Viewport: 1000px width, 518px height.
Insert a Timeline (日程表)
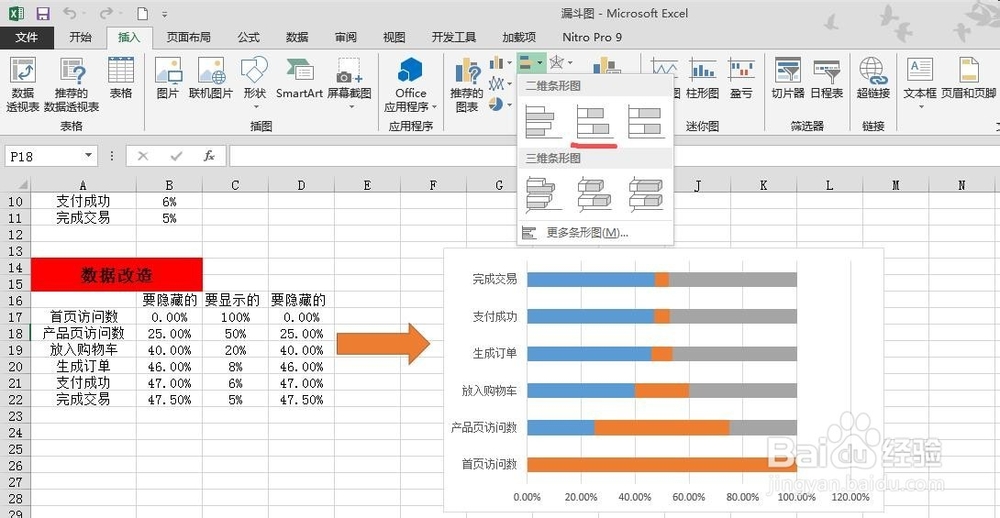(x=827, y=78)
